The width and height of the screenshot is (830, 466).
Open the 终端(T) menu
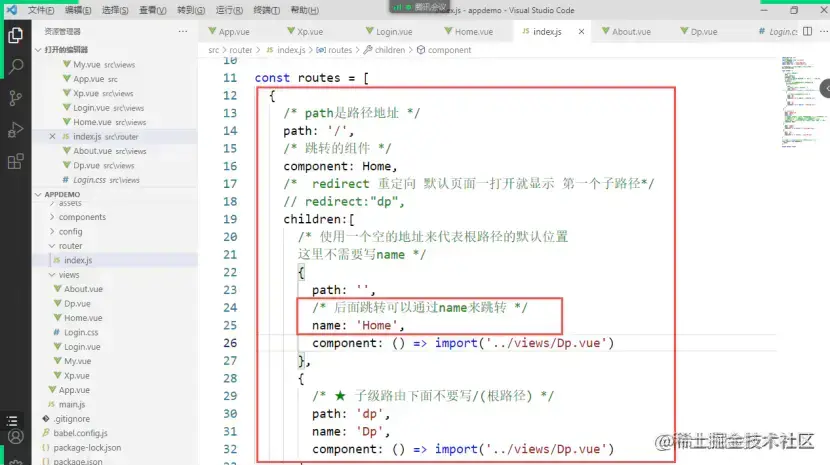(x=266, y=10)
